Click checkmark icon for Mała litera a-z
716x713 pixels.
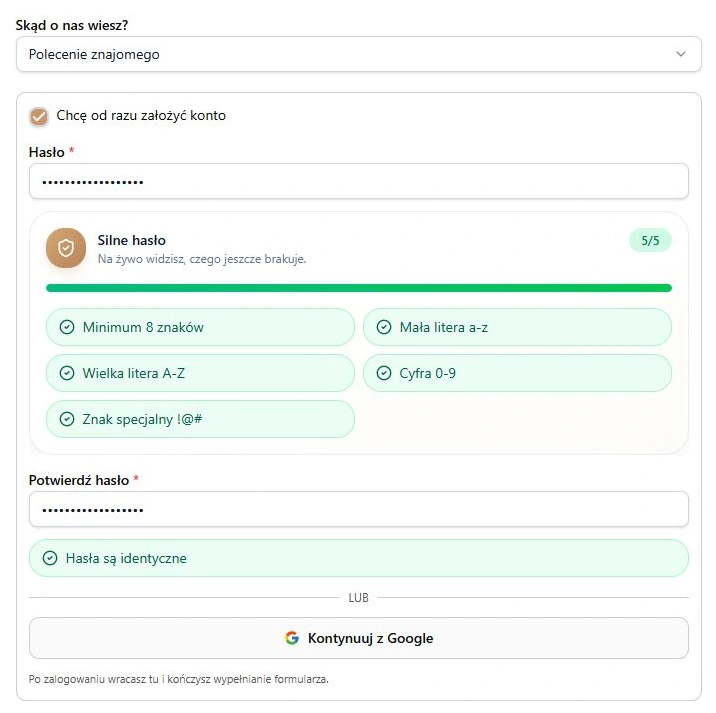coord(384,327)
